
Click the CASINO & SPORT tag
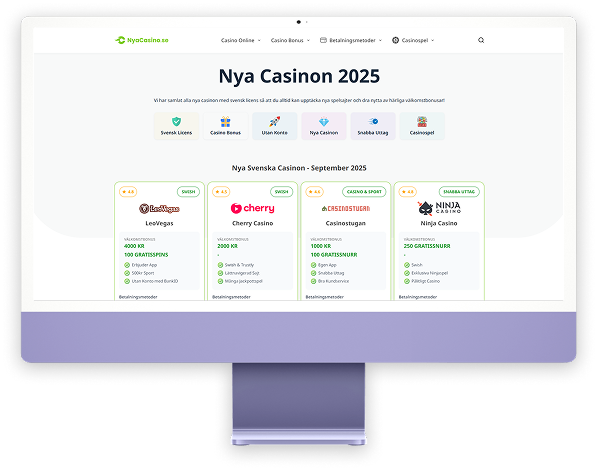tap(364, 192)
